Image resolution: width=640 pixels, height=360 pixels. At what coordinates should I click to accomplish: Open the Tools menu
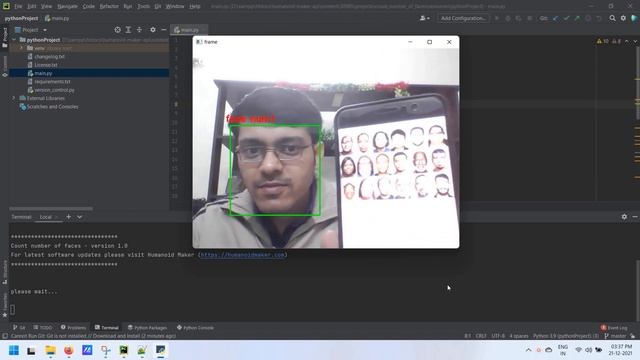[x=143, y=6]
